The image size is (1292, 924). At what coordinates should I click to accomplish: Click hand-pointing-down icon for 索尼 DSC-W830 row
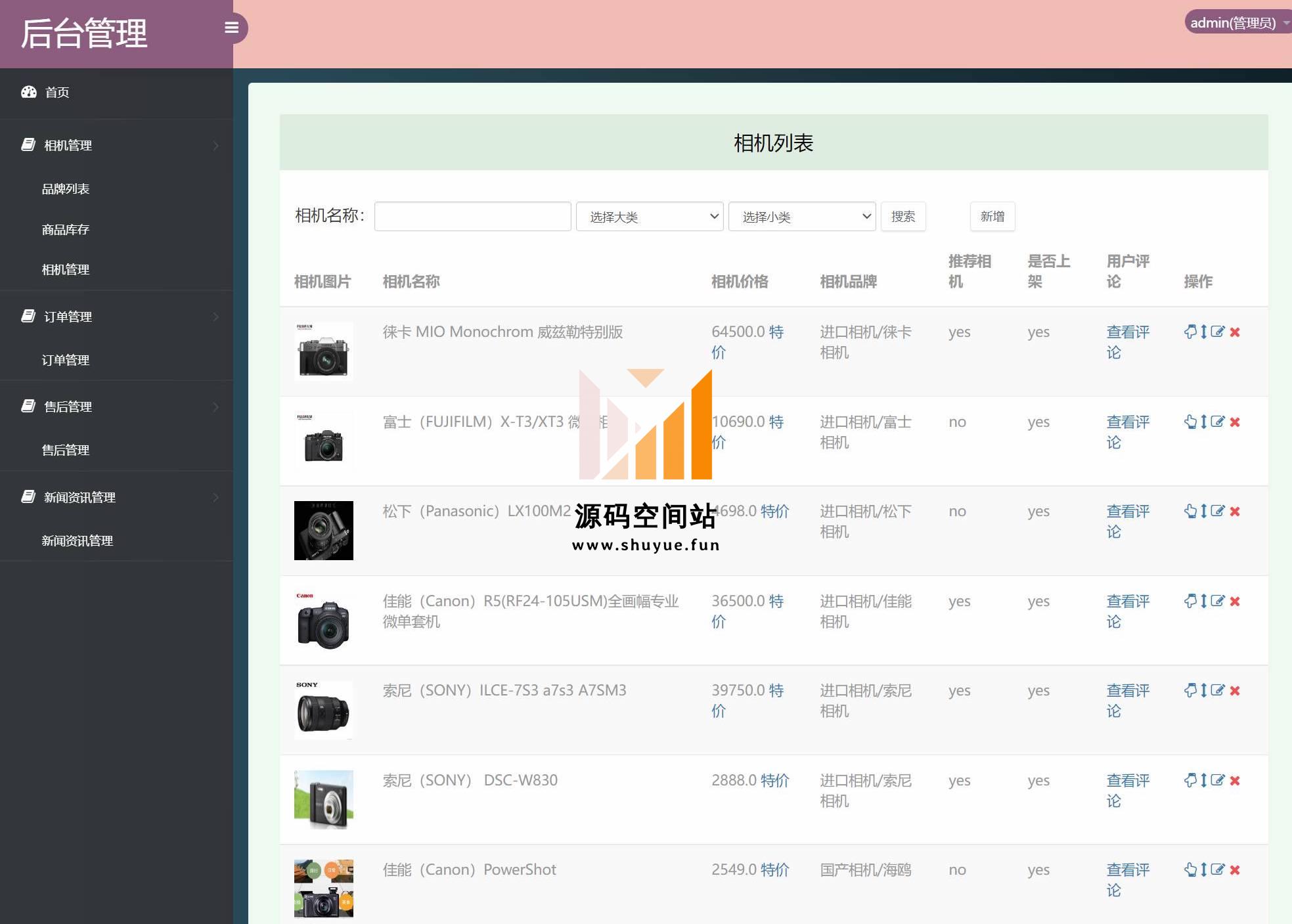(x=1190, y=780)
